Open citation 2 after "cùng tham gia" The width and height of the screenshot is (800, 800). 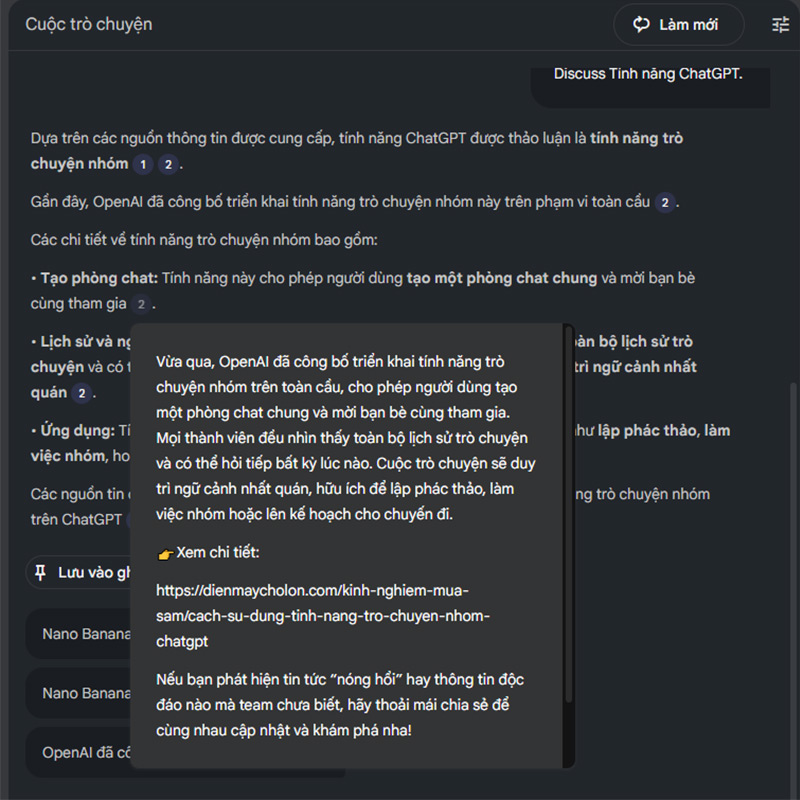[142, 304]
